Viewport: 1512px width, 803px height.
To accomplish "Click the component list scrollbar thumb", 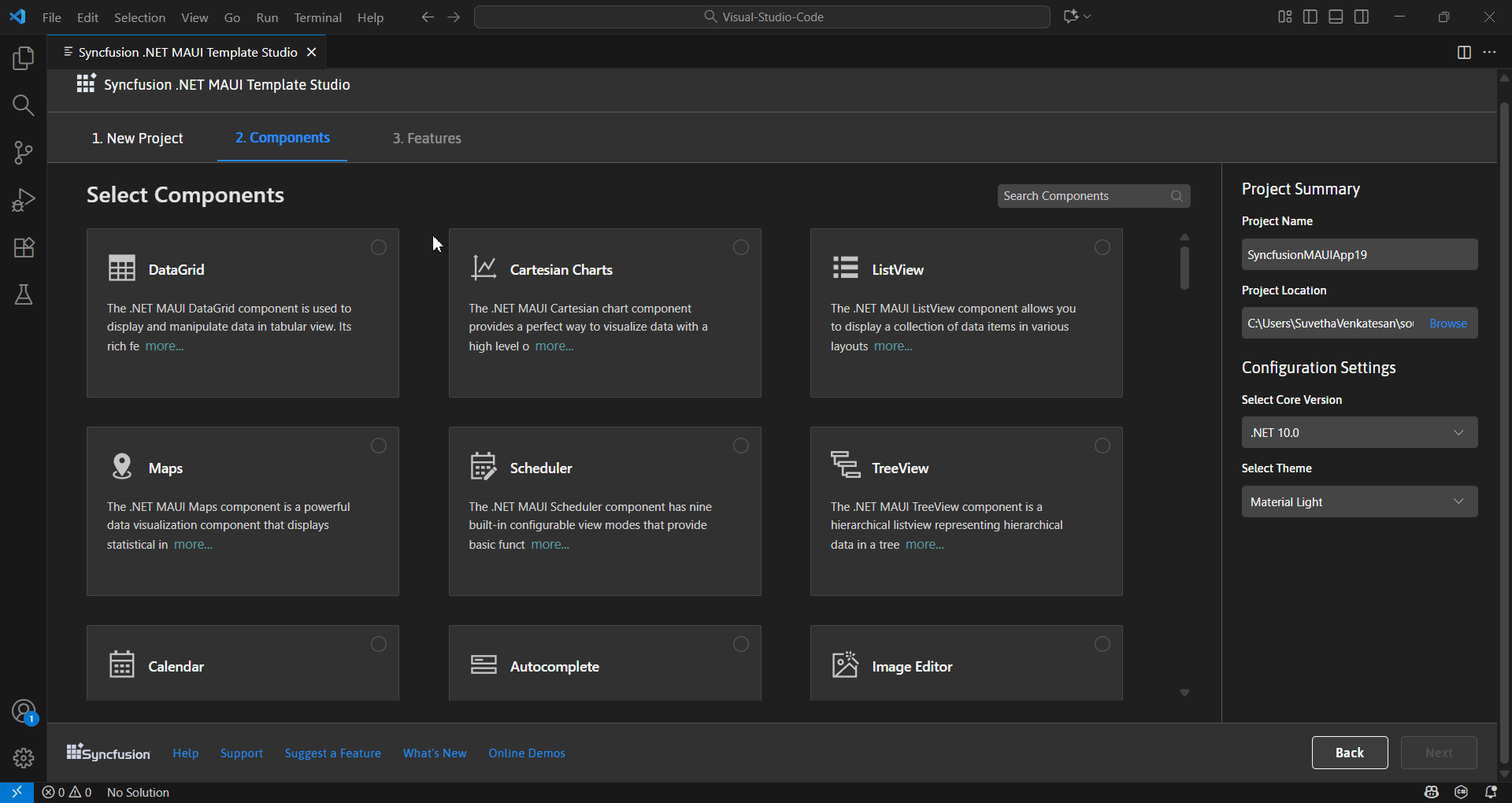I will (1184, 268).
